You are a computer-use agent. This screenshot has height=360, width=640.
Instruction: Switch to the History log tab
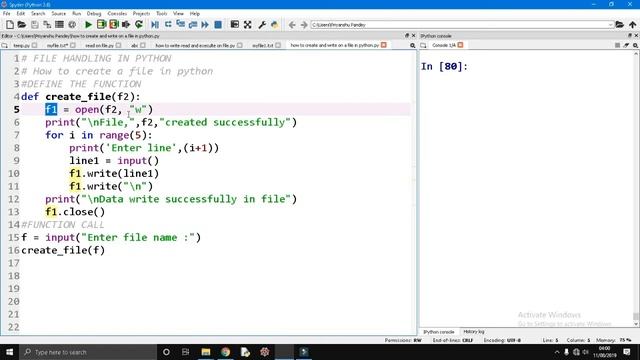pos(474,332)
